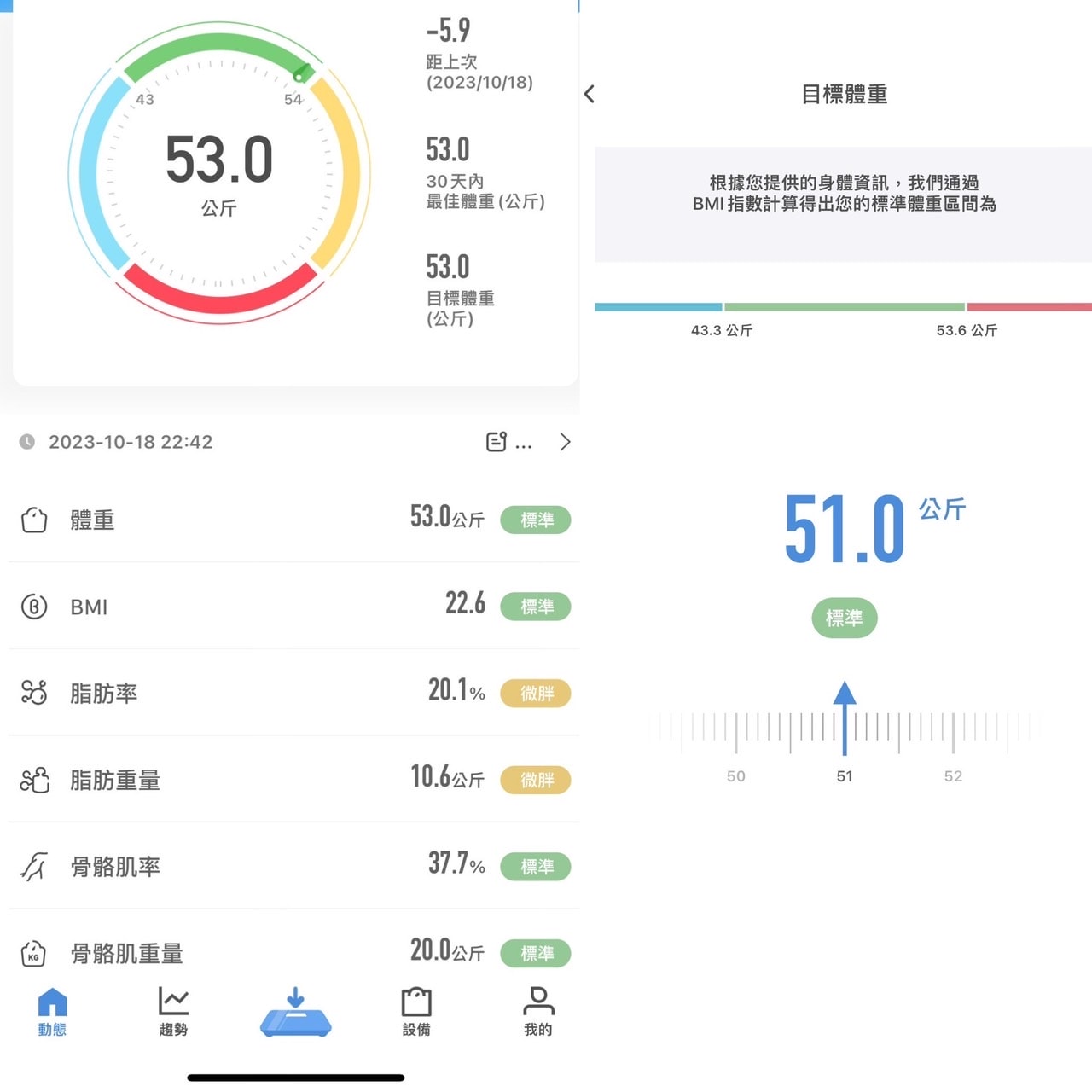This screenshot has width=1092, height=1092.
Task: Click the clock icon beside 2023-10-18 22:42
Action: click(27, 442)
